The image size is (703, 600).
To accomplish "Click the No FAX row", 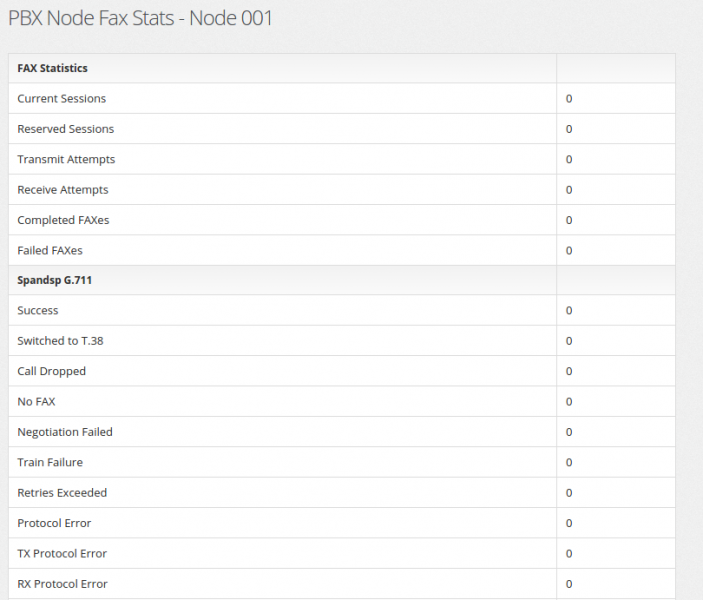I will [342, 402].
